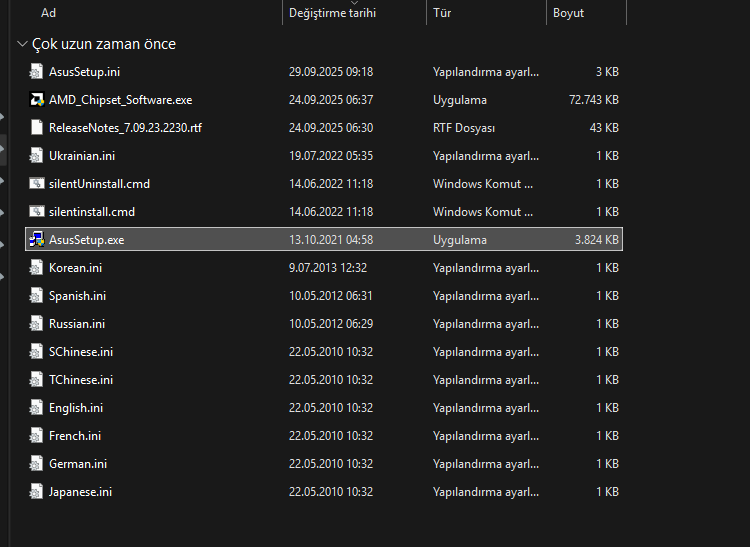Select file name ReleaseNotes_7.09.23.2230.rtf

click(125, 128)
